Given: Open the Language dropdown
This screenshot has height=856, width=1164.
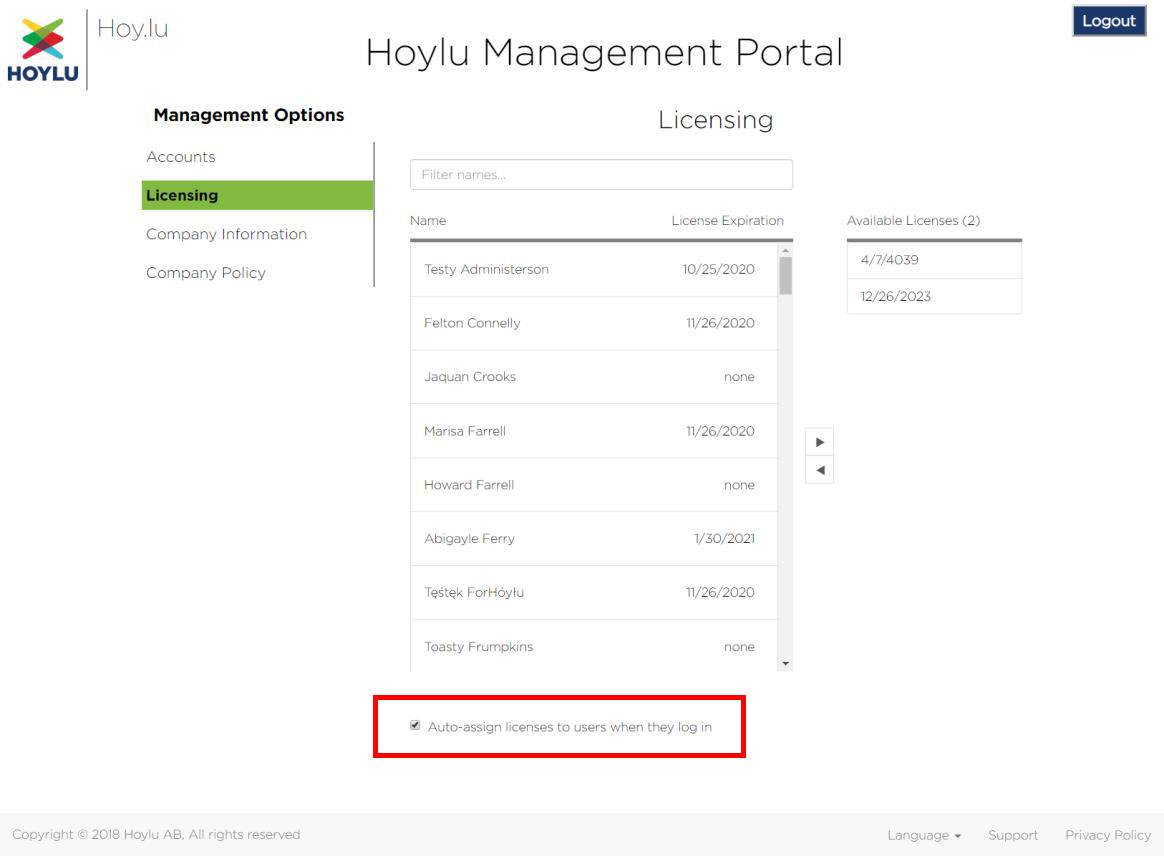Looking at the screenshot, I should pos(924,835).
